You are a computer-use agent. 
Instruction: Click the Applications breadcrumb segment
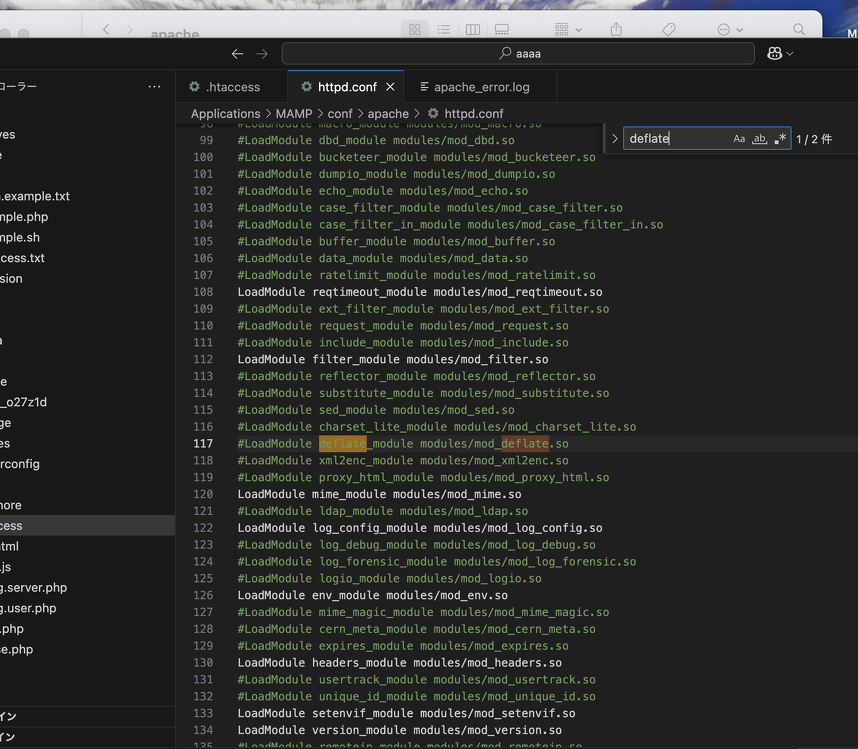click(225, 114)
